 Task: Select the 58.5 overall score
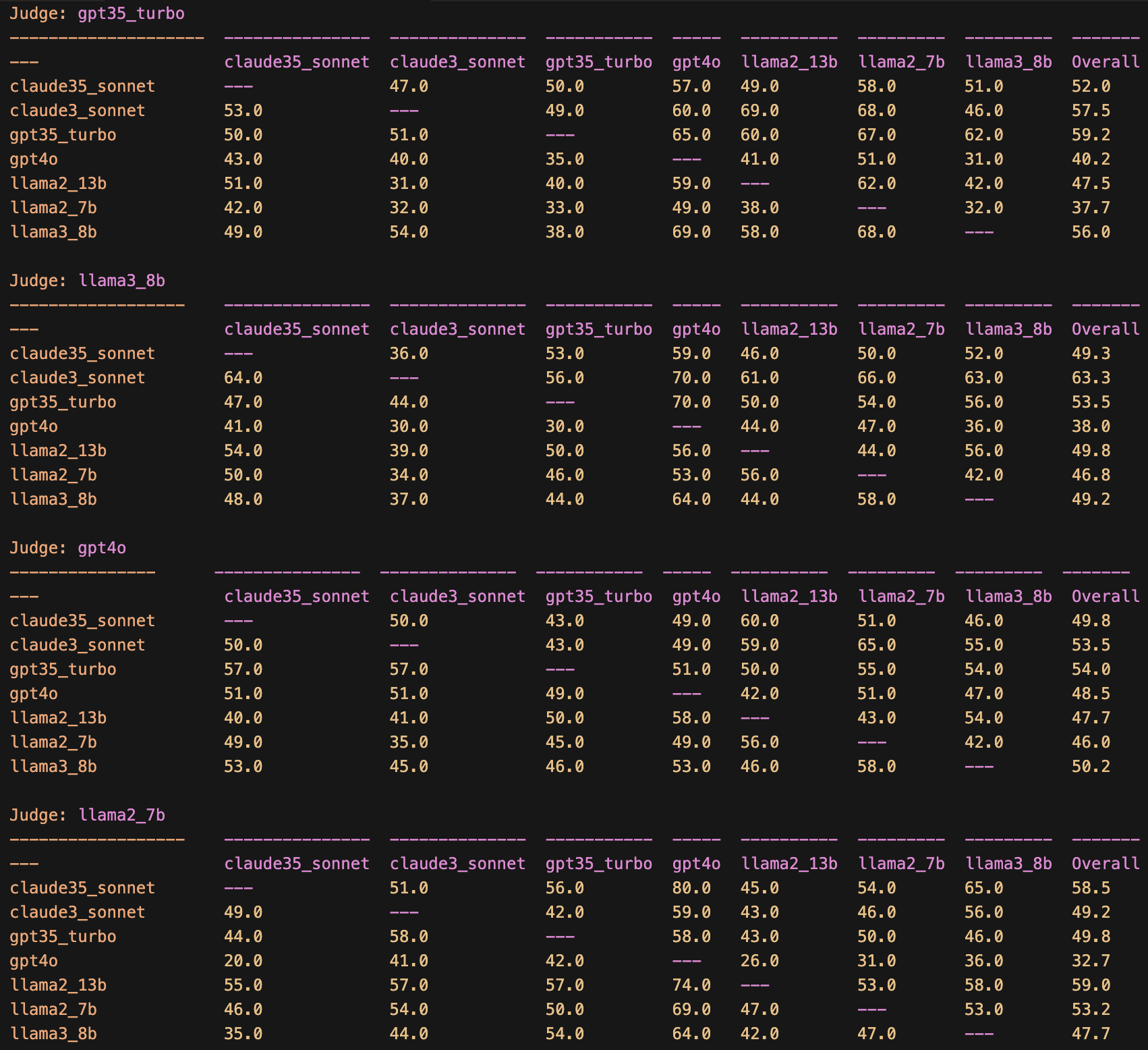[x=1091, y=888]
